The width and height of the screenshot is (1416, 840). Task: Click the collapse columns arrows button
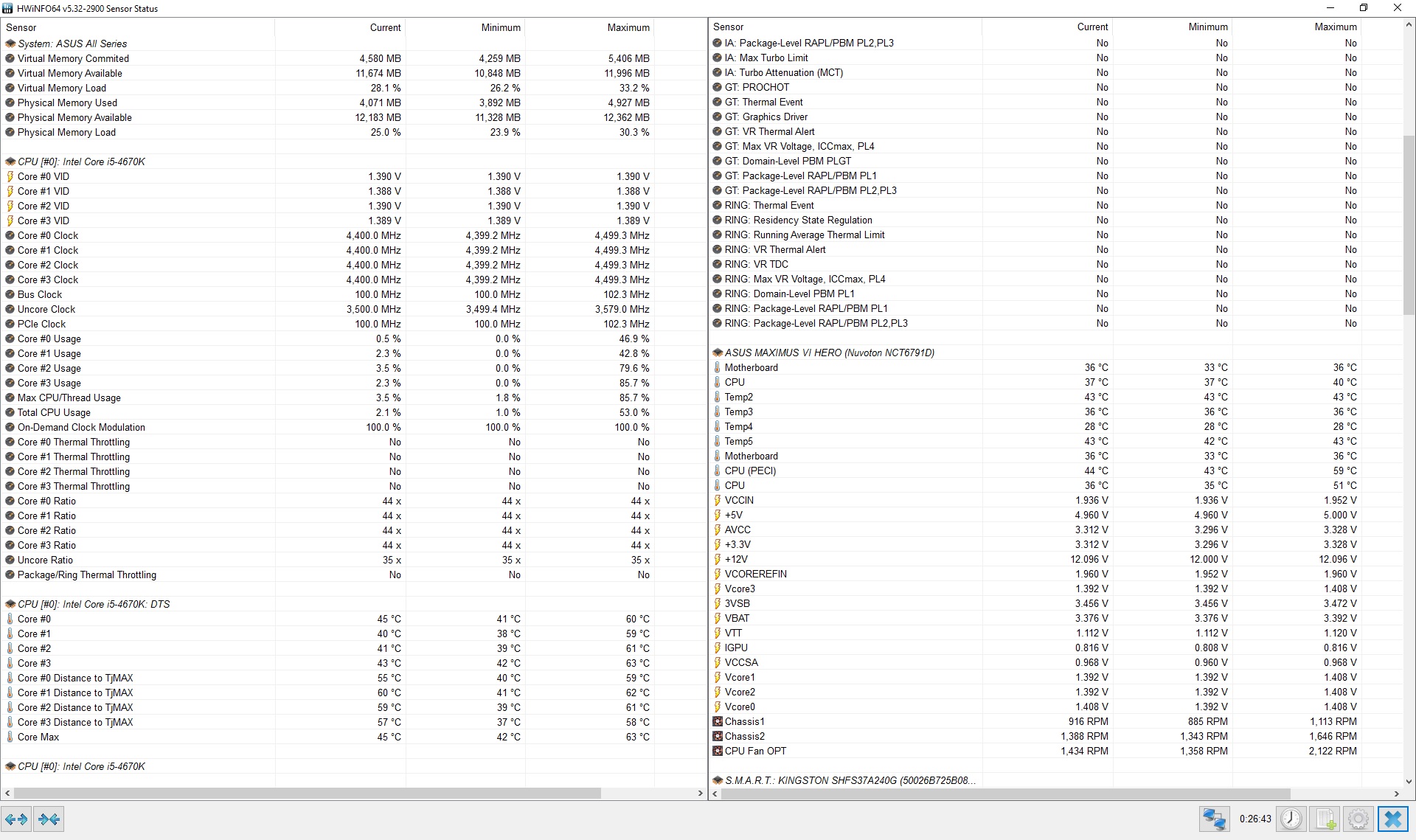click(49, 819)
